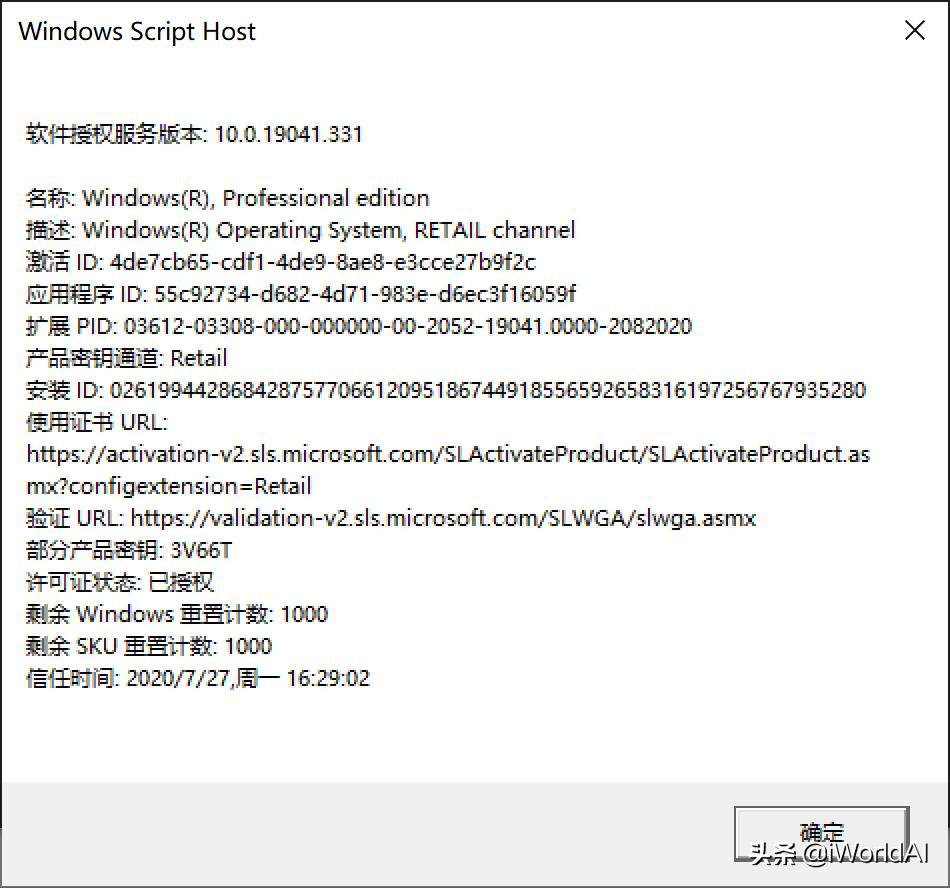This screenshot has width=950, height=888.
Task: Click the 扩展 PID value line
Action: pyautogui.click(x=359, y=326)
